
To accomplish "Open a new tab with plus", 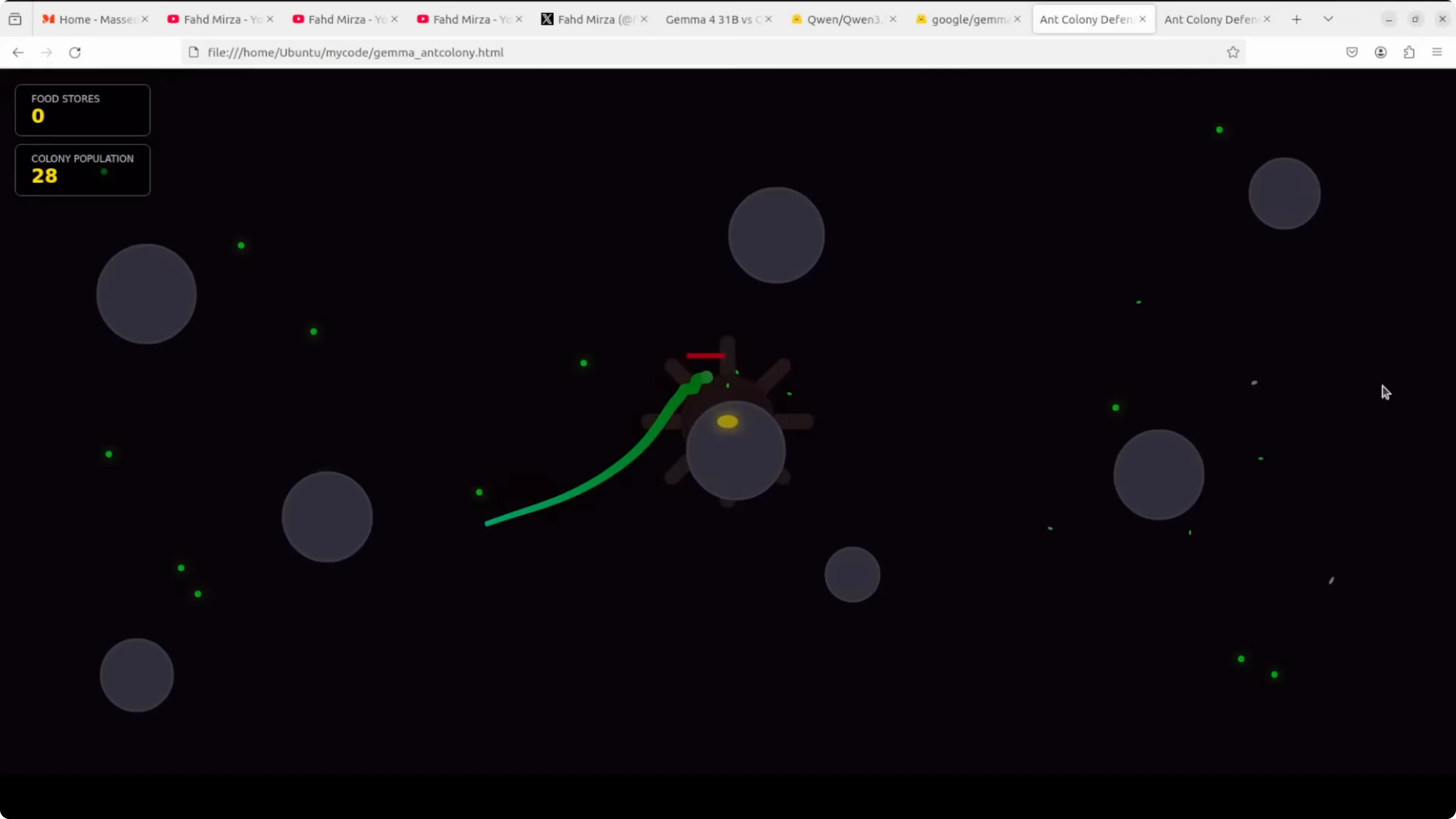I will (x=1297, y=19).
